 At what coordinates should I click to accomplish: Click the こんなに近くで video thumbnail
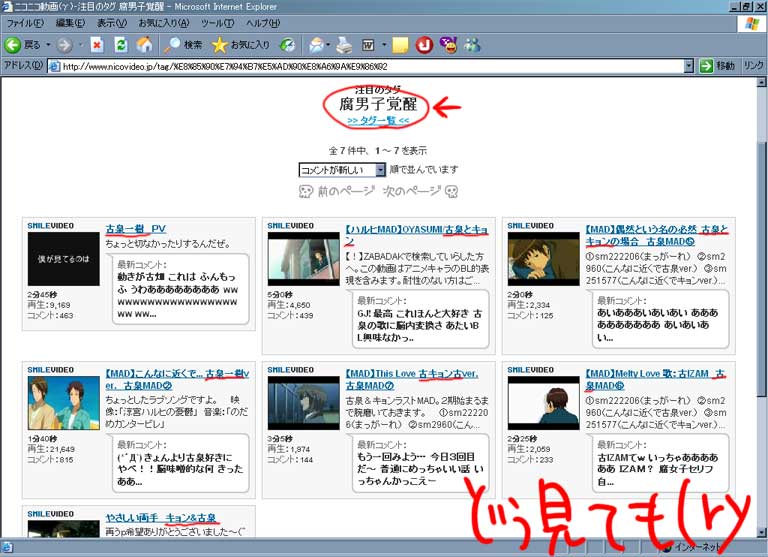point(64,403)
